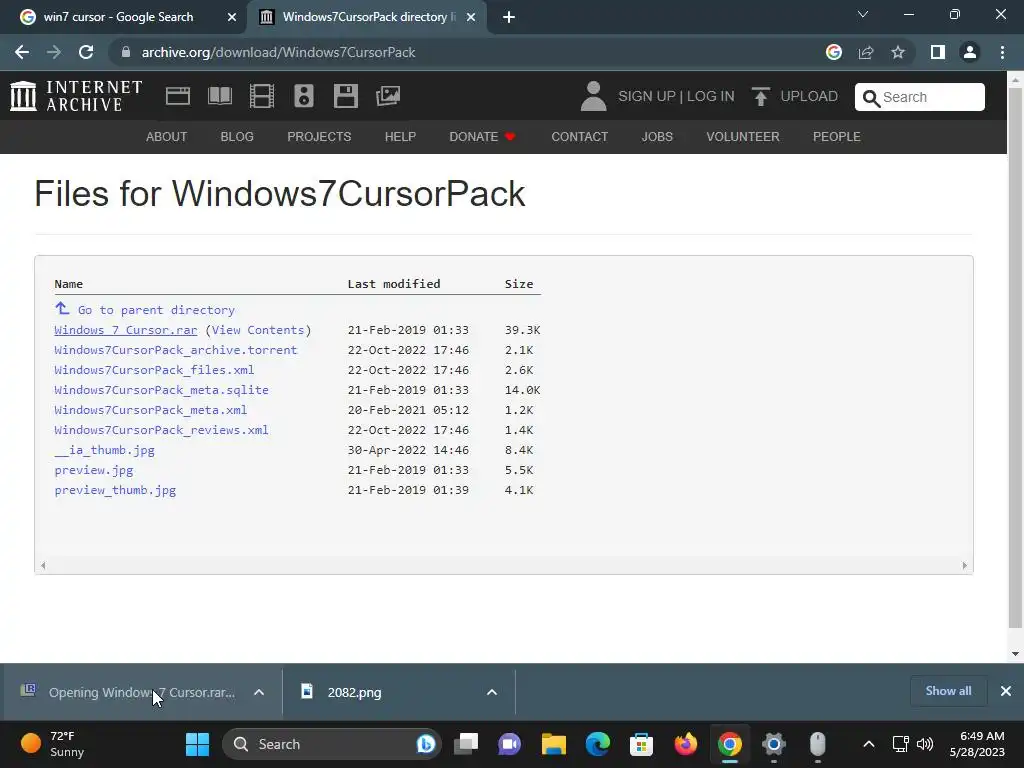
Task: Click the magnifier icon in Archive search
Action: click(871, 98)
